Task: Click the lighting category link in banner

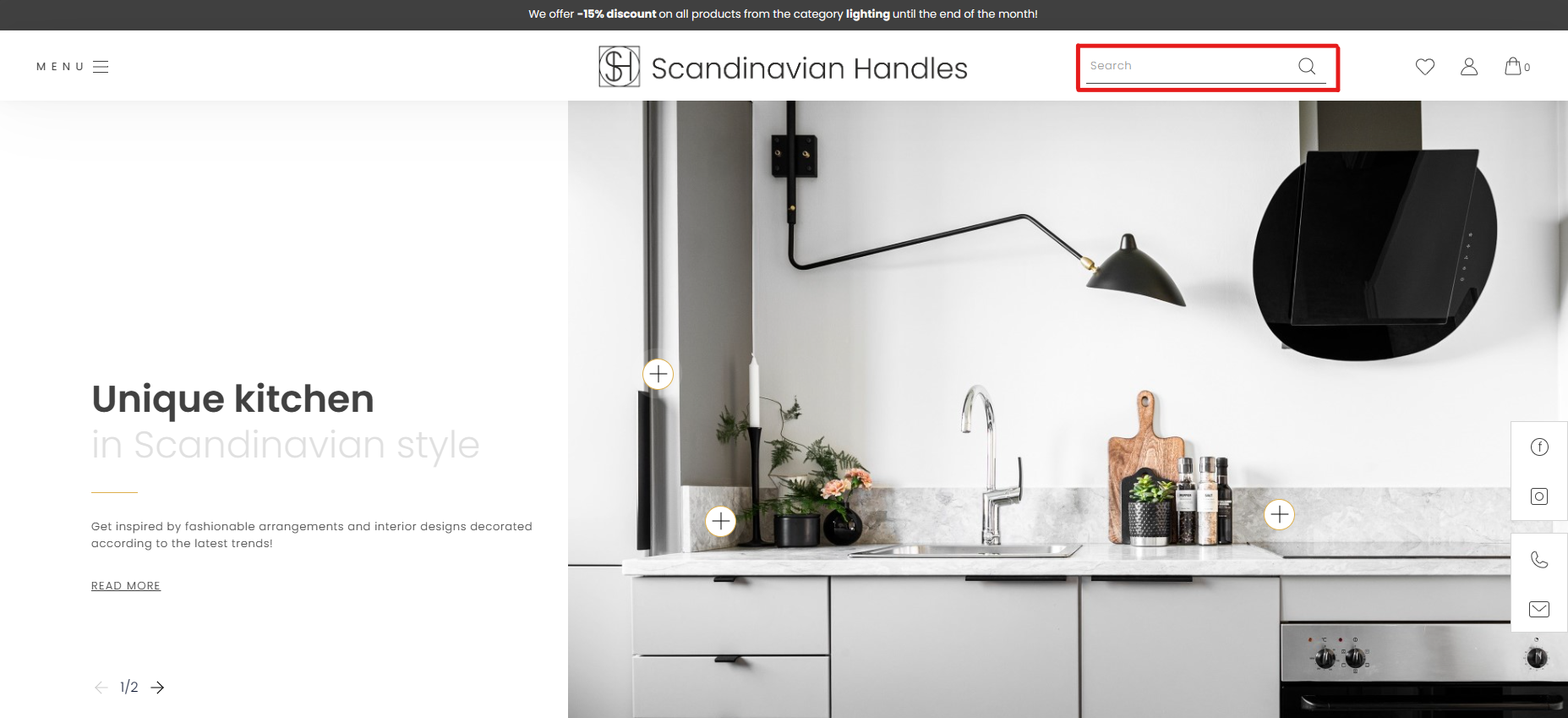Action: pyautogui.click(x=867, y=14)
